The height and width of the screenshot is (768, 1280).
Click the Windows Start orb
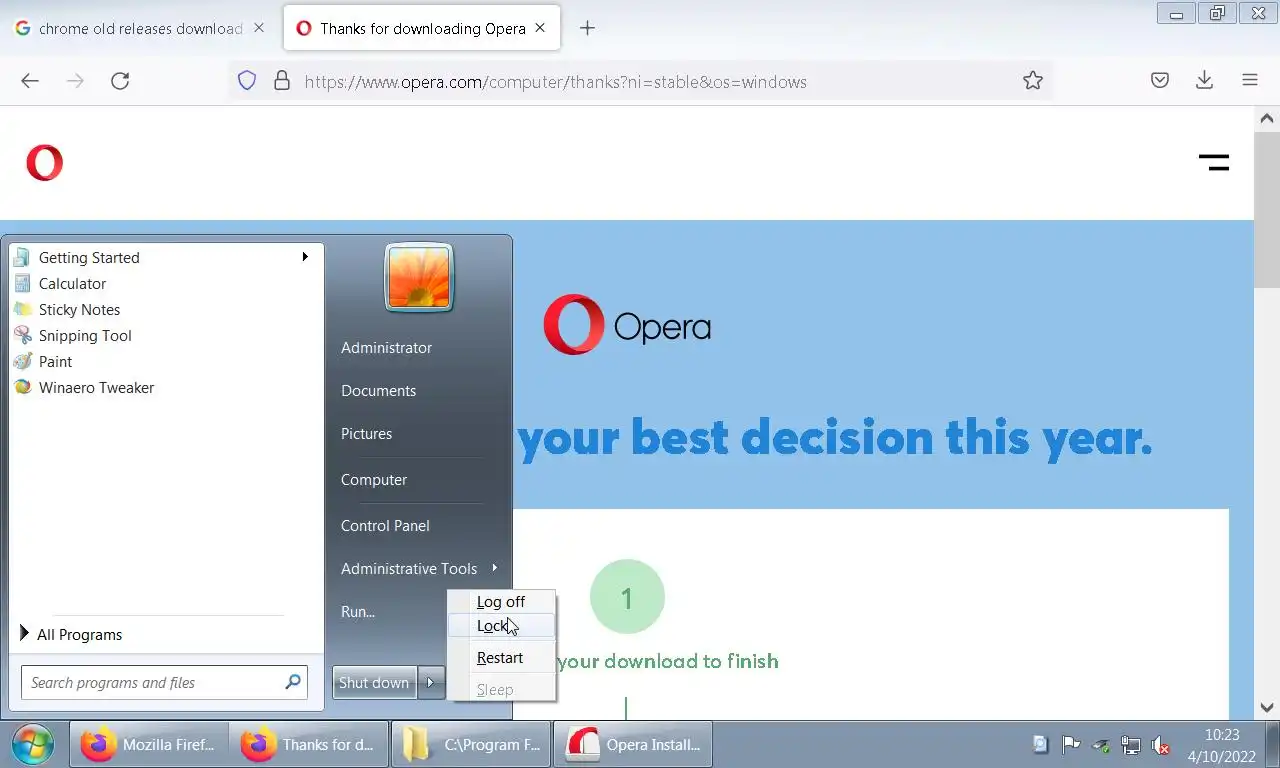tap(32, 744)
